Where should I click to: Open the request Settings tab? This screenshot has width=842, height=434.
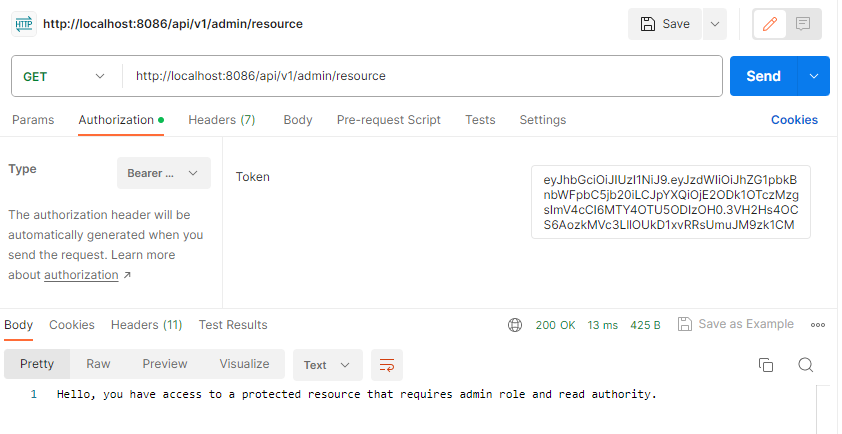coord(542,120)
